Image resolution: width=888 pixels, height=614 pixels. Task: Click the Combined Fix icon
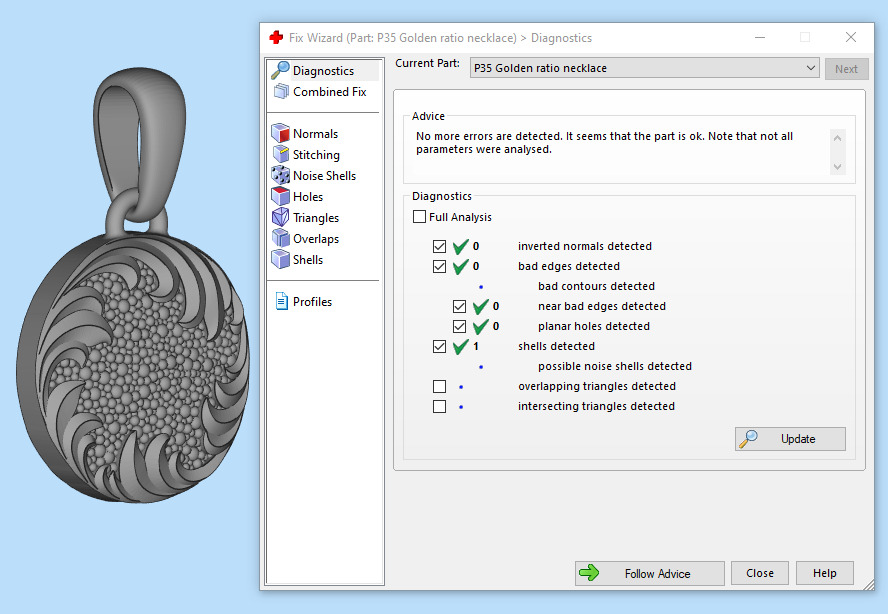[x=281, y=91]
